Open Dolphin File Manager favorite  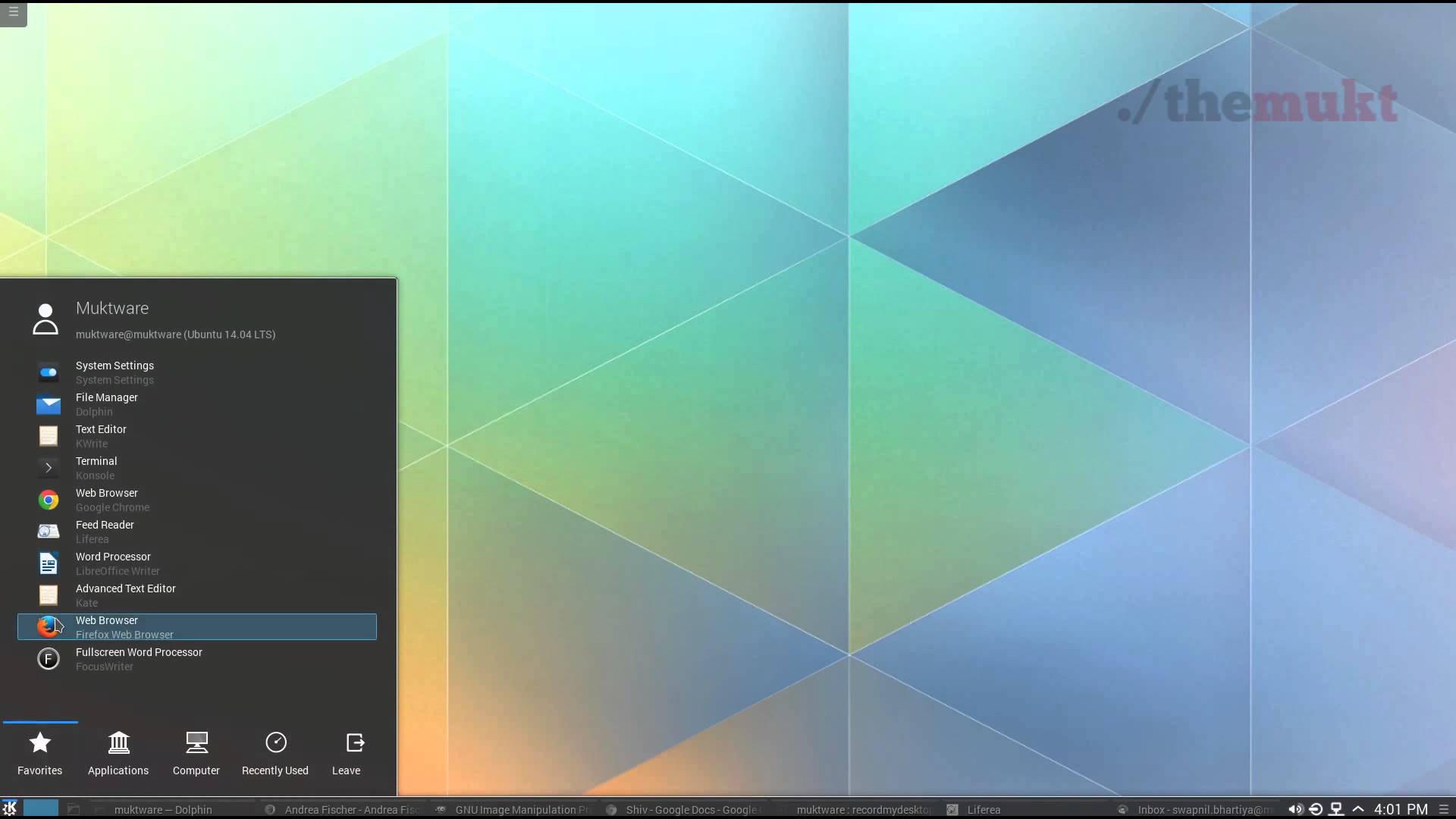(x=106, y=404)
